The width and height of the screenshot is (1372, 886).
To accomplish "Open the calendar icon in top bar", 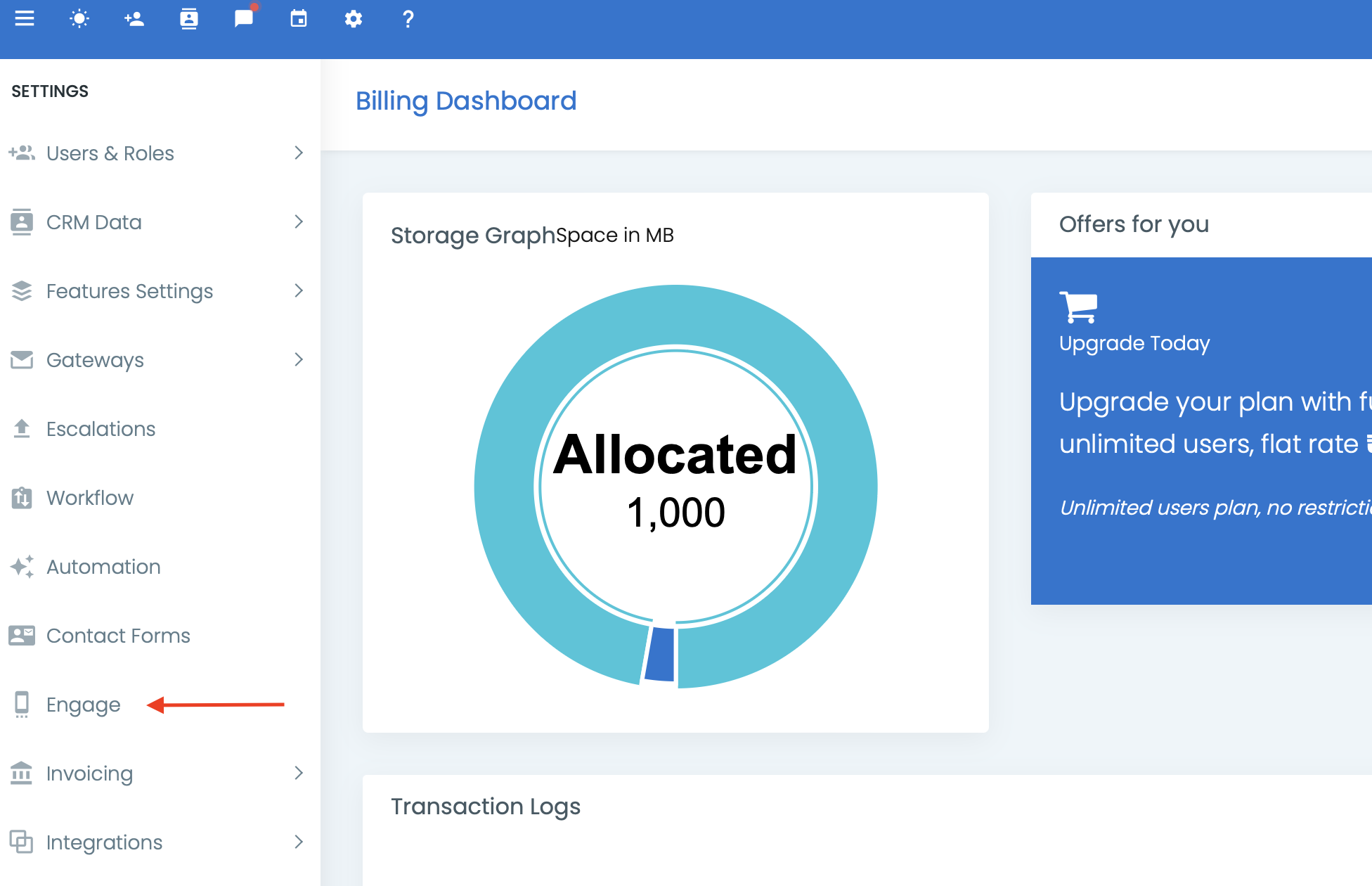I will click(x=298, y=19).
